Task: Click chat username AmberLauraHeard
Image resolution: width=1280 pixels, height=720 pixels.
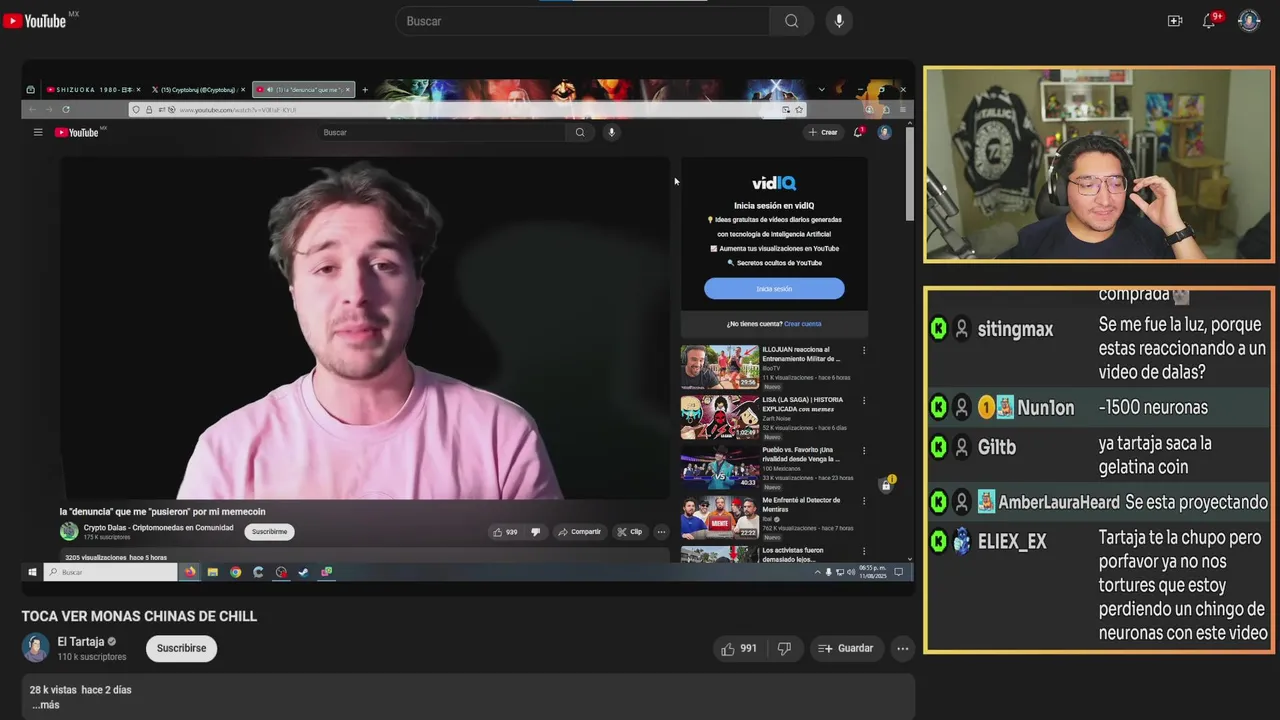Action: 1058,503
